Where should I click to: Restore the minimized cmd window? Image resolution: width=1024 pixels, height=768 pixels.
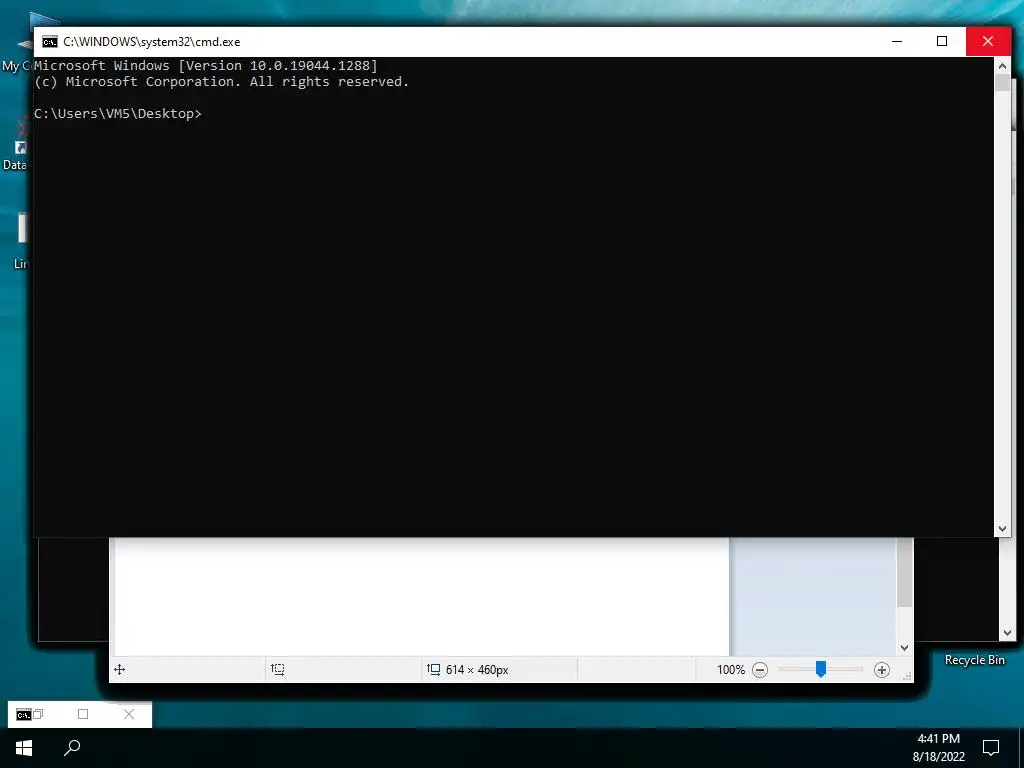coord(39,714)
